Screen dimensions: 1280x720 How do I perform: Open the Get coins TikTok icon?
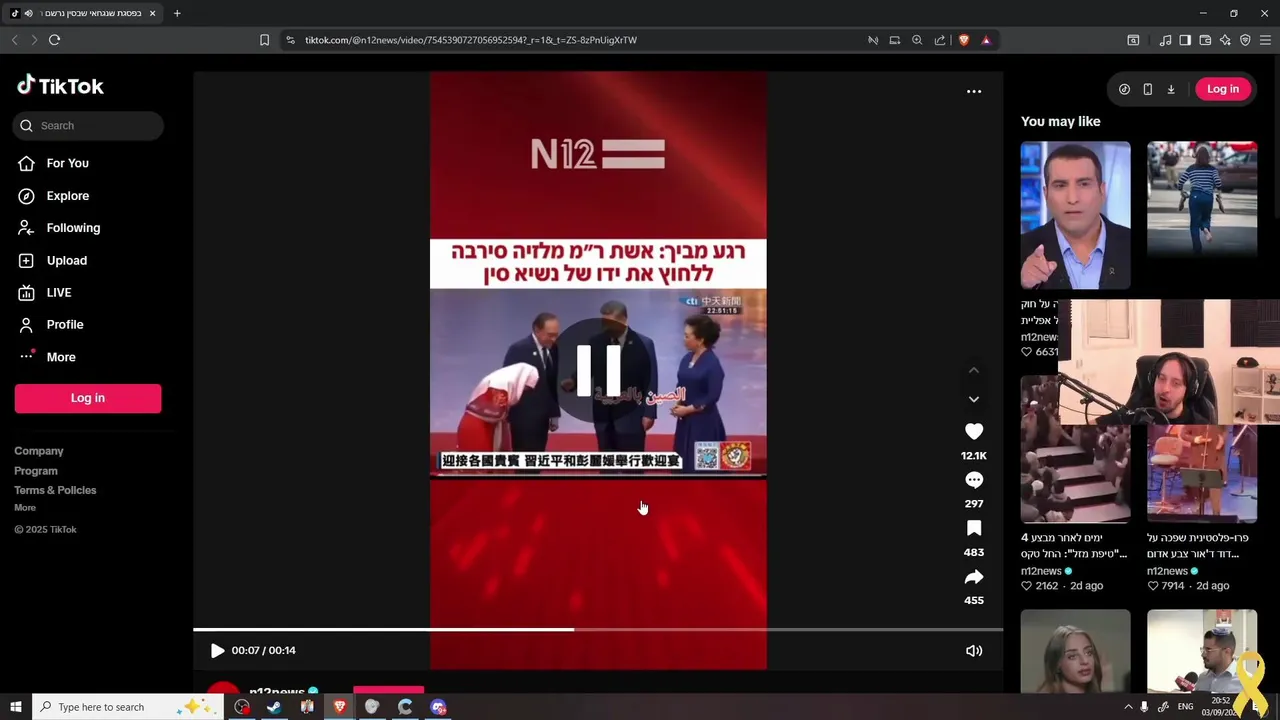[1124, 89]
